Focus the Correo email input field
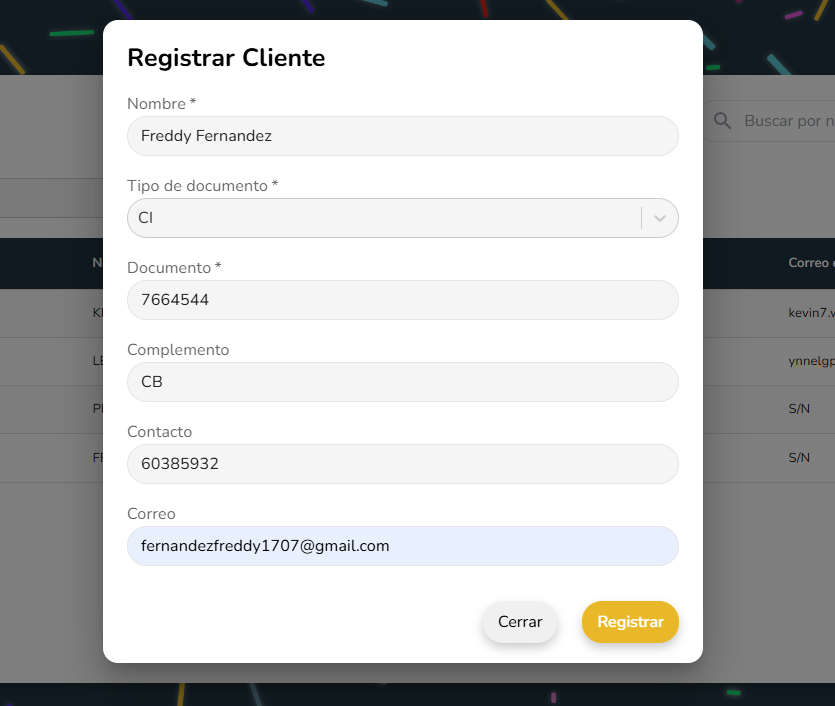 (x=402, y=546)
